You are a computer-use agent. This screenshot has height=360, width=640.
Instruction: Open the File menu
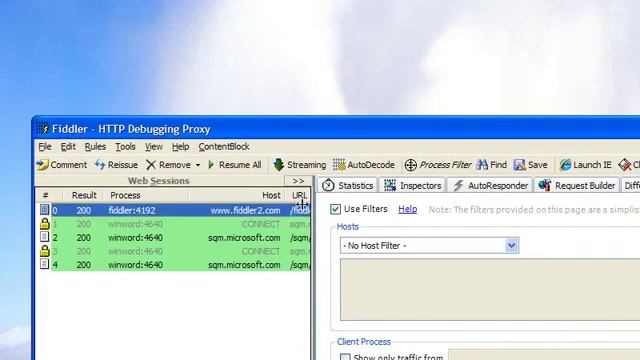pyautogui.click(x=45, y=147)
